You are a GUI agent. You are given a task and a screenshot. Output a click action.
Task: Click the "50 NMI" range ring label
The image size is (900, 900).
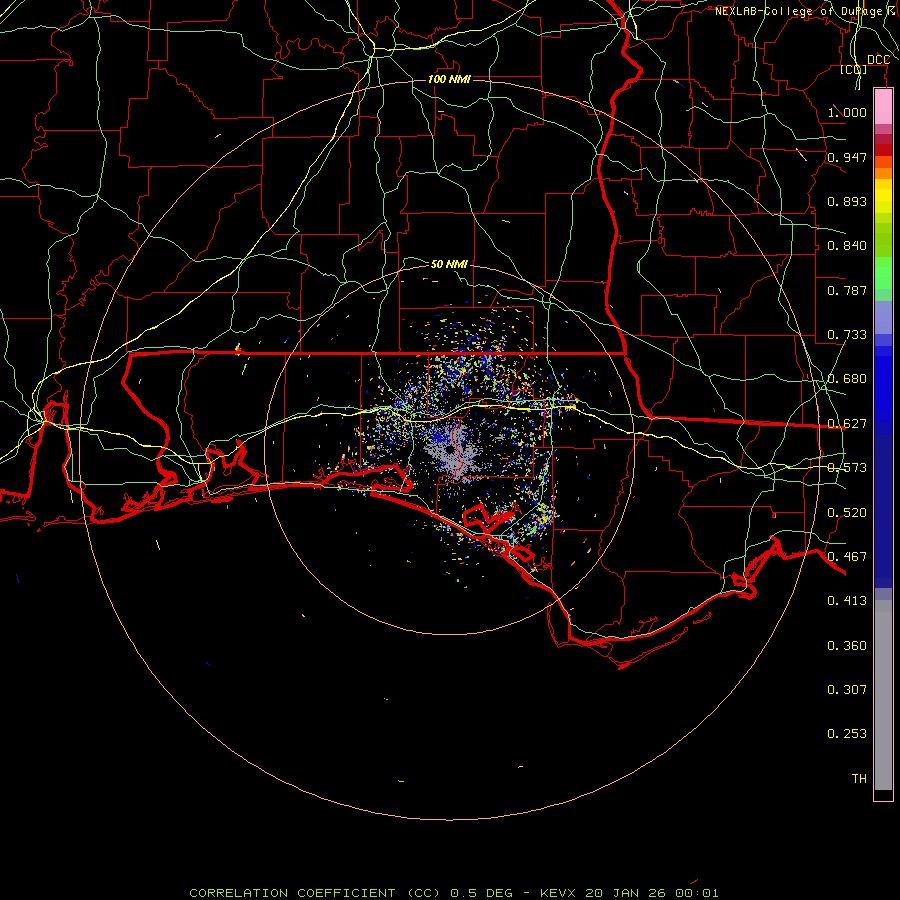[449, 264]
